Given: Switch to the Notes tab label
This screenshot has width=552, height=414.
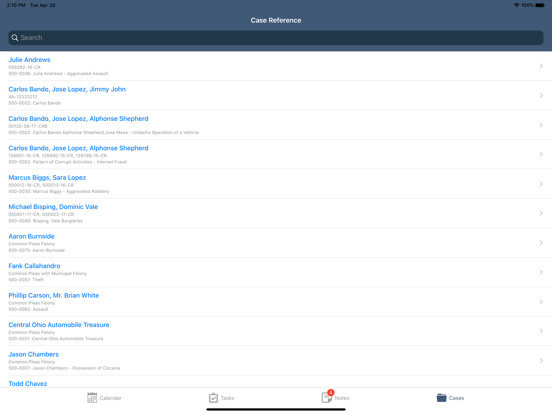Looking at the screenshot, I should click(x=342, y=398).
